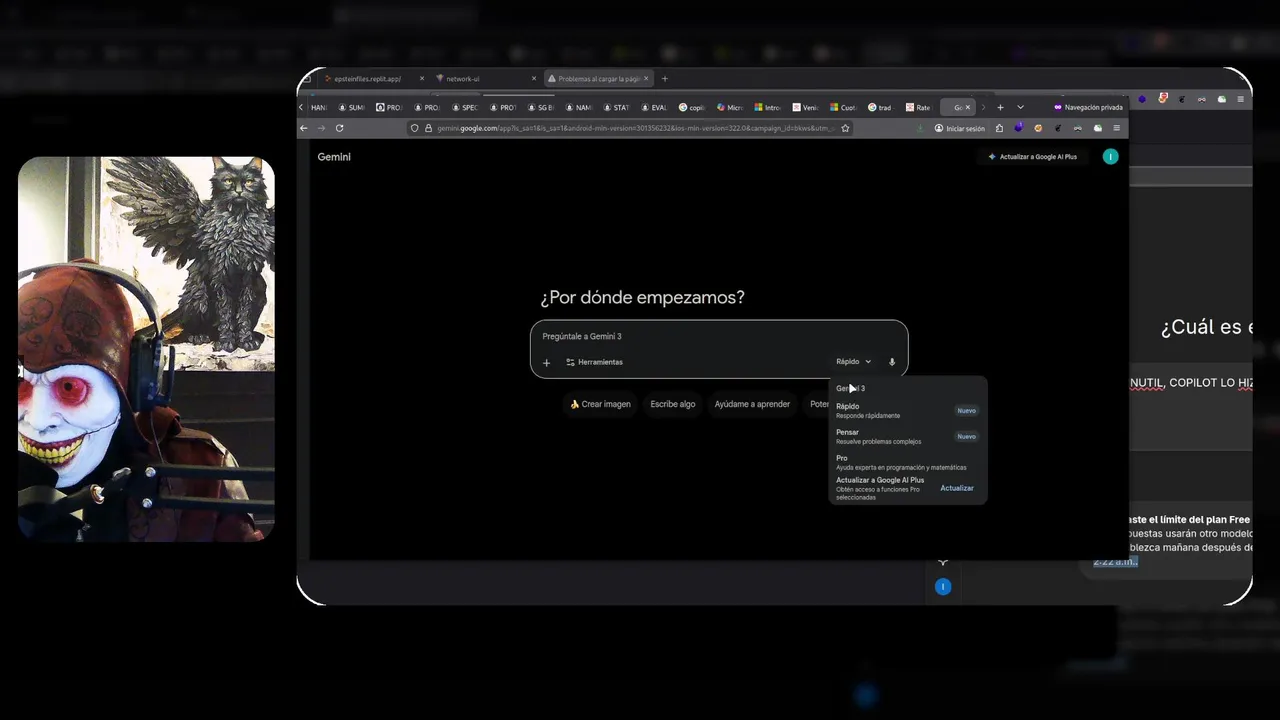Click Actualizar a Google AI Plus button
The width and height of the screenshot is (1280, 720).
pos(1032,157)
